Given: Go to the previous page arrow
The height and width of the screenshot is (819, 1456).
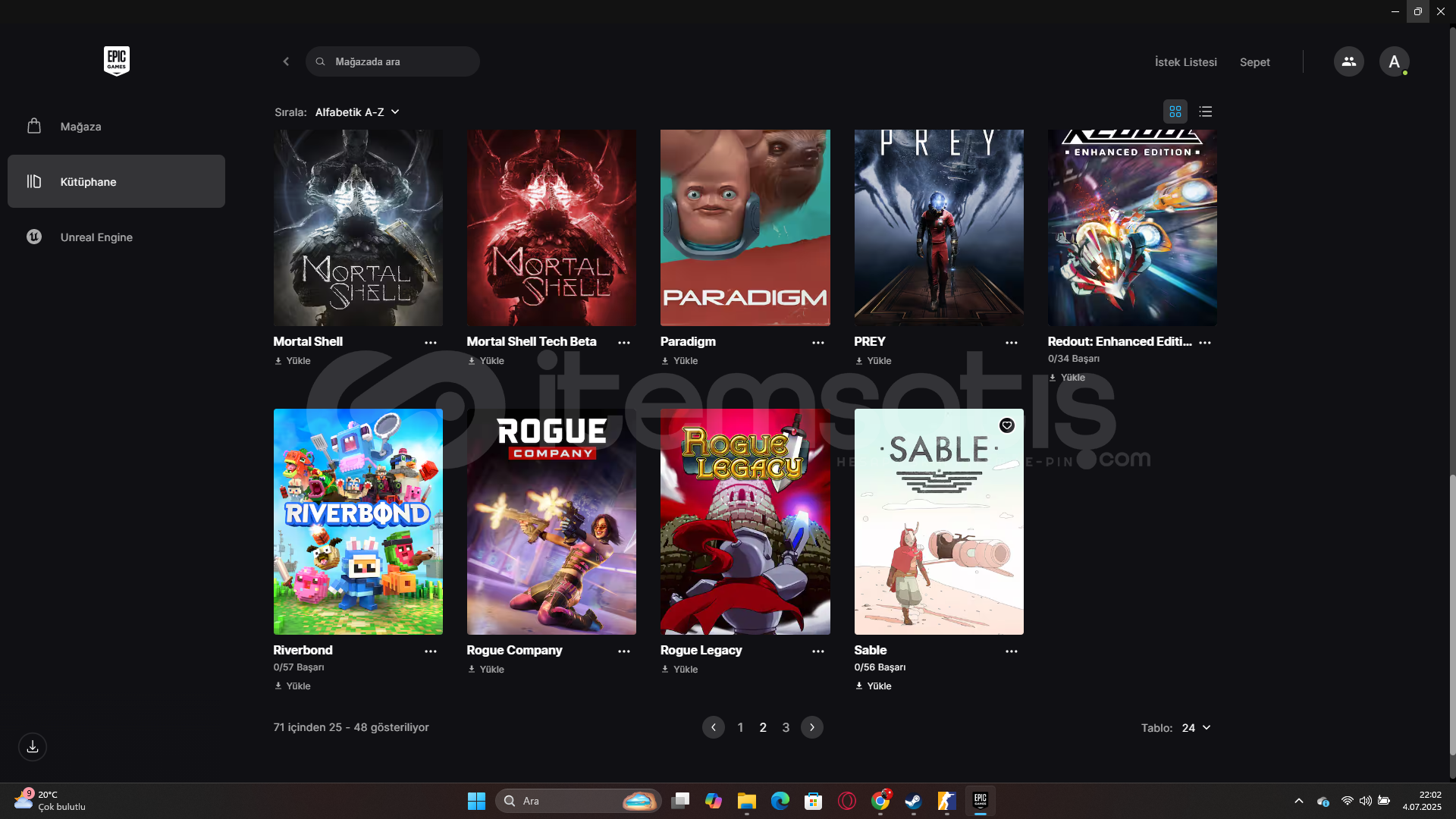Looking at the screenshot, I should click(x=713, y=727).
